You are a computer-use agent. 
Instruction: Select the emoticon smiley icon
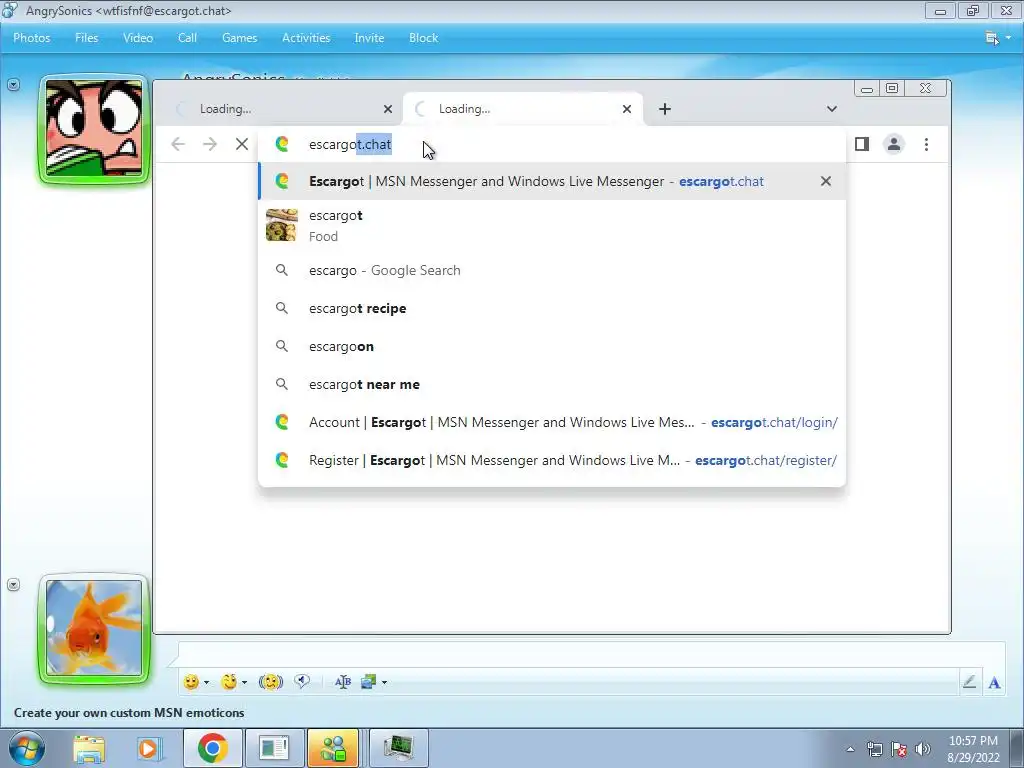click(x=191, y=682)
